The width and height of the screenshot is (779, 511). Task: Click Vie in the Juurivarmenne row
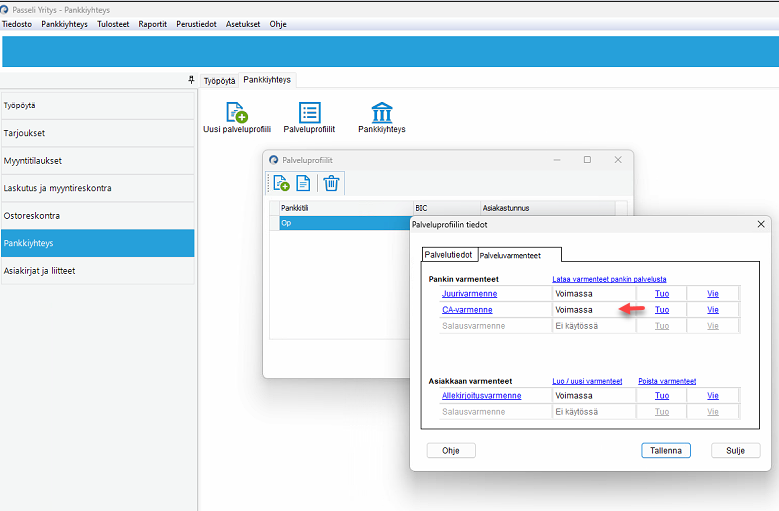point(713,293)
